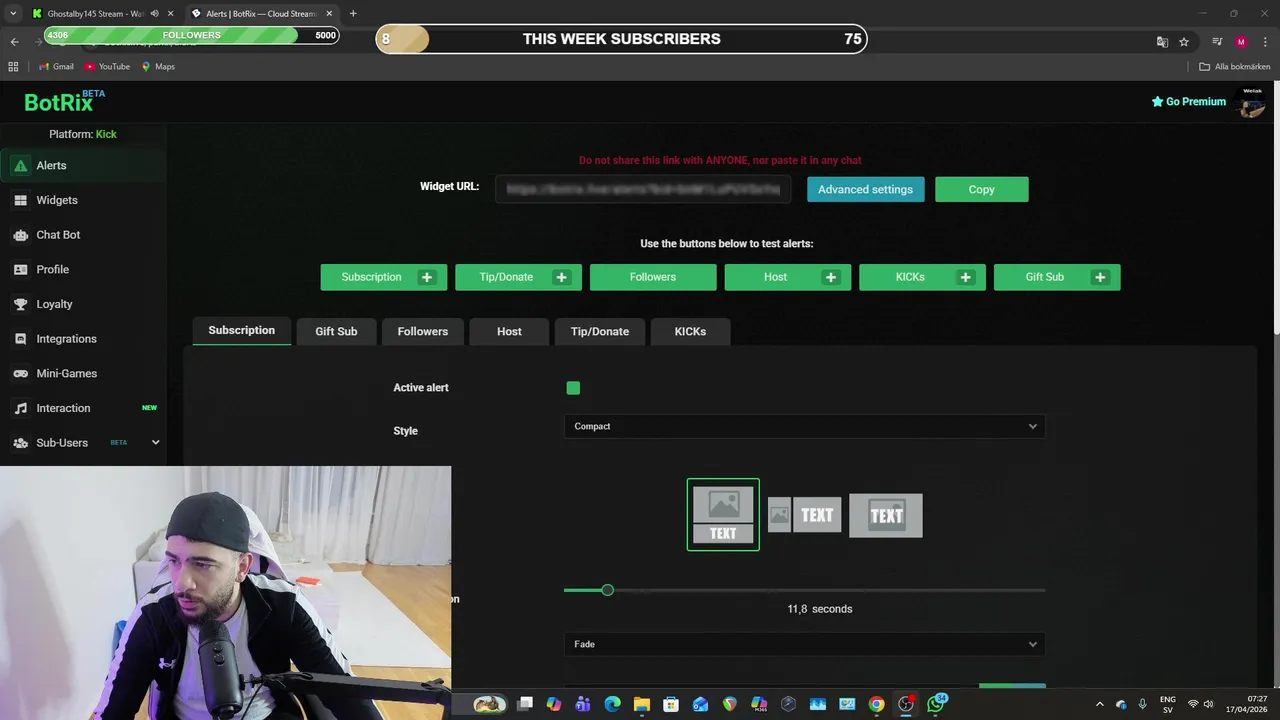
Task: Switch to the Alerts | BotRix browser tab
Action: 261,14
